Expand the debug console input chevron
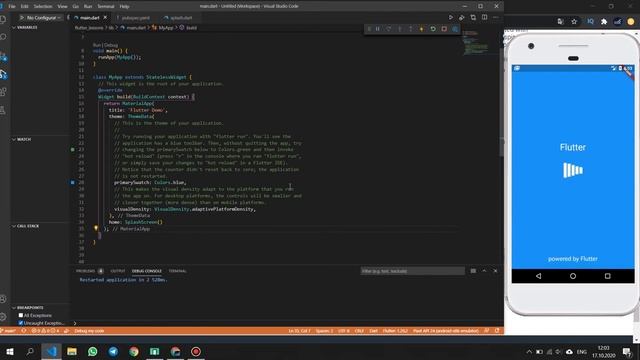The image size is (640, 360). pos(75,323)
